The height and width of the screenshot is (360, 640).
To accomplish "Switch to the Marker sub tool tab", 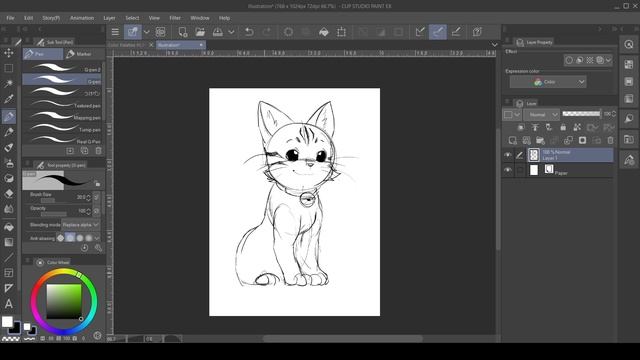I will click(83, 54).
